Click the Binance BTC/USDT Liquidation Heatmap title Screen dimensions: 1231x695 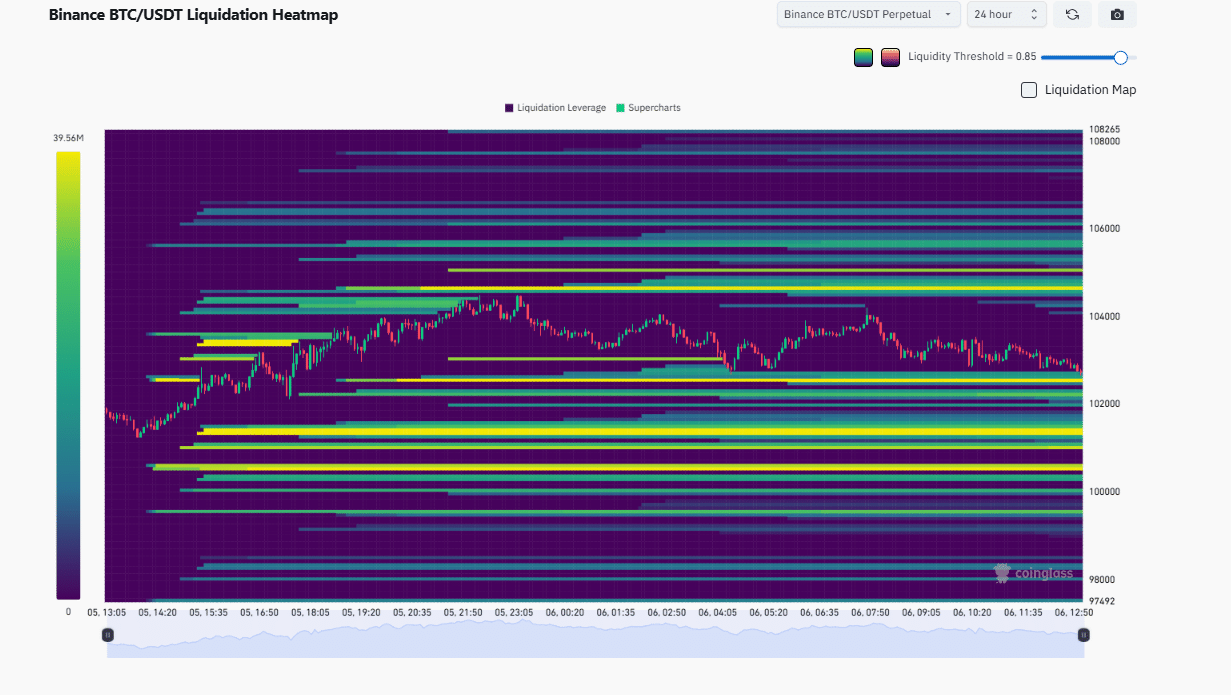pos(193,15)
